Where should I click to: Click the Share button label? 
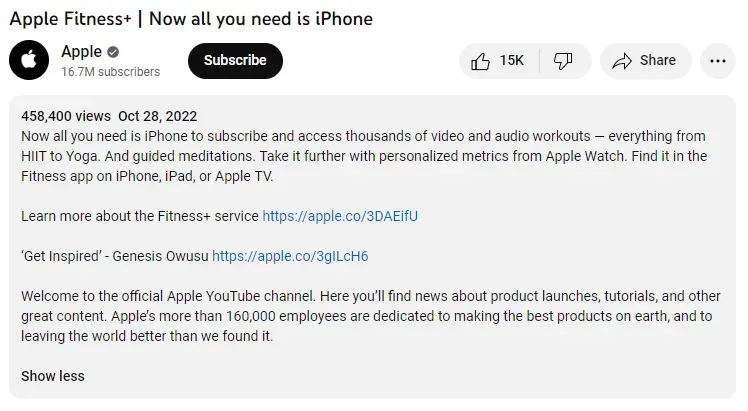658,61
